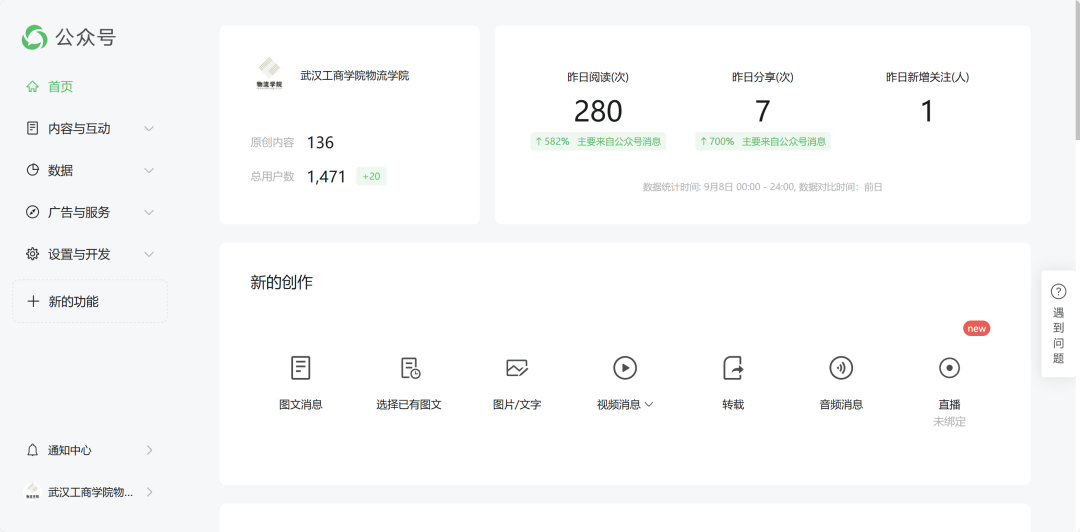Open 通知中心 menu label
Image resolution: width=1080 pixels, height=532 pixels.
[x=70, y=450]
